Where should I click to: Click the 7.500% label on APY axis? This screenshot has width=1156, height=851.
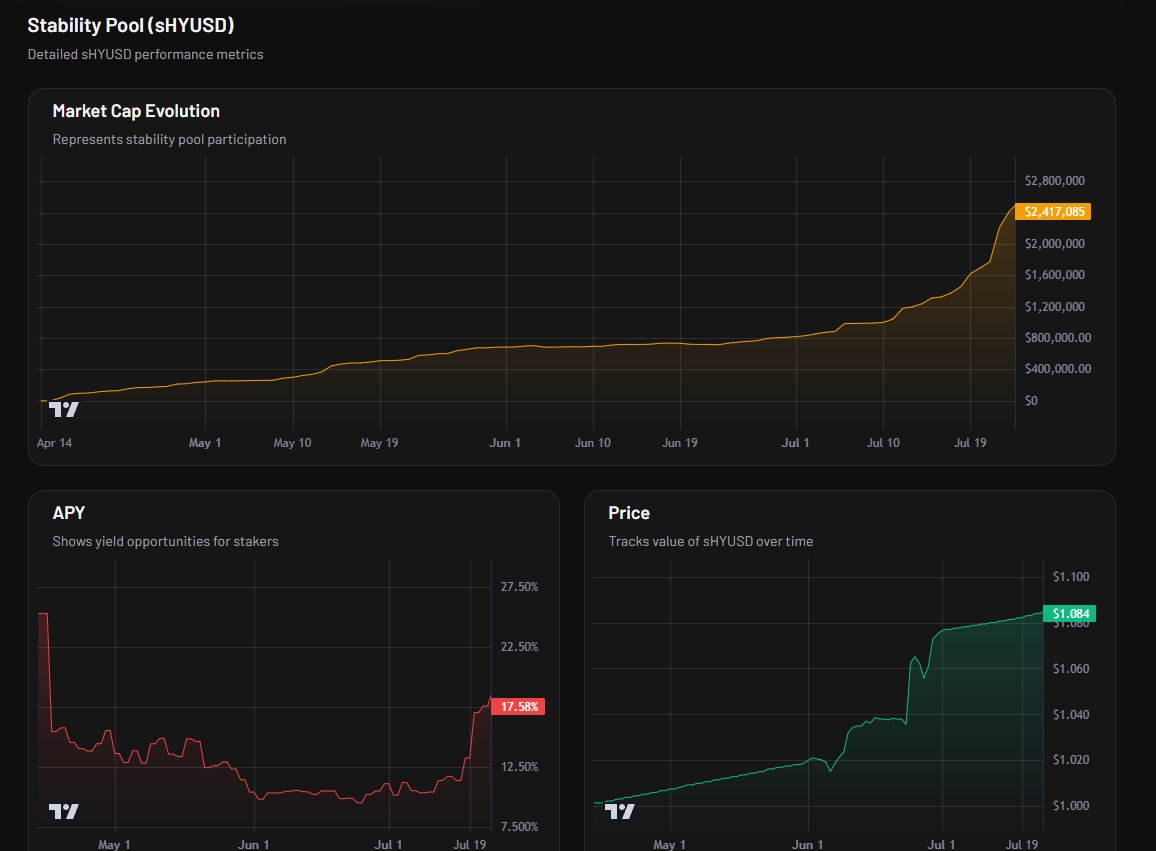[x=519, y=827]
